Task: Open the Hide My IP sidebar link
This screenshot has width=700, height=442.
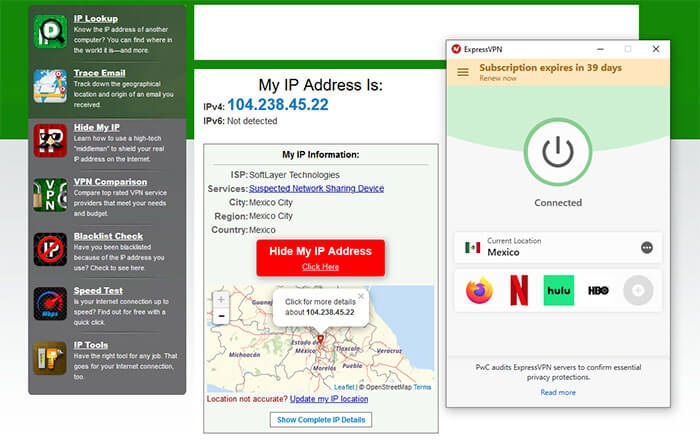Action: [96, 127]
